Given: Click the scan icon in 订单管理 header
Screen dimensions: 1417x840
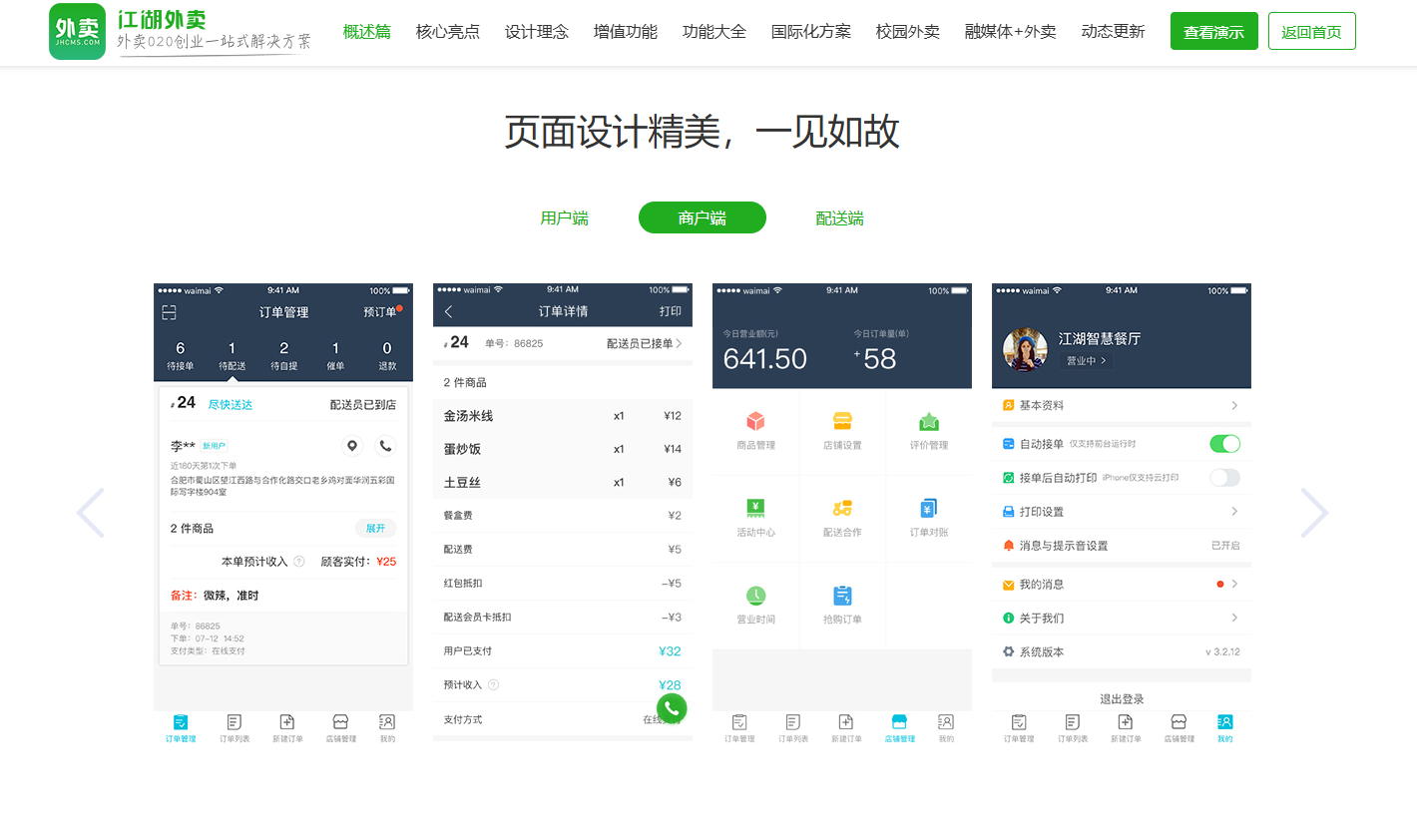Looking at the screenshot, I should 170,312.
